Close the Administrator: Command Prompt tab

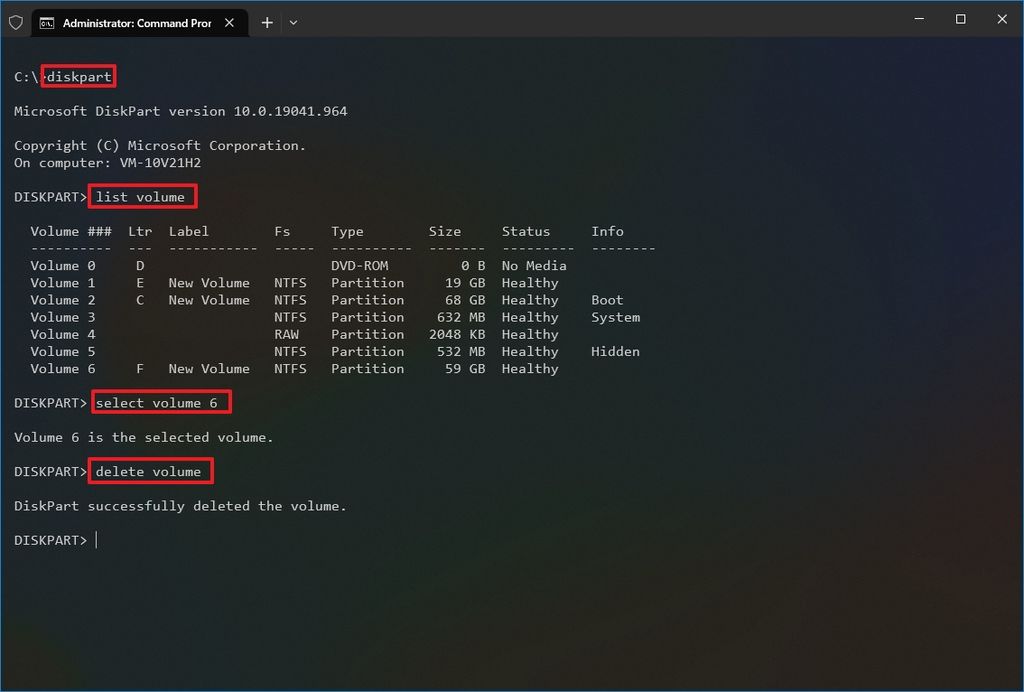tap(229, 21)
